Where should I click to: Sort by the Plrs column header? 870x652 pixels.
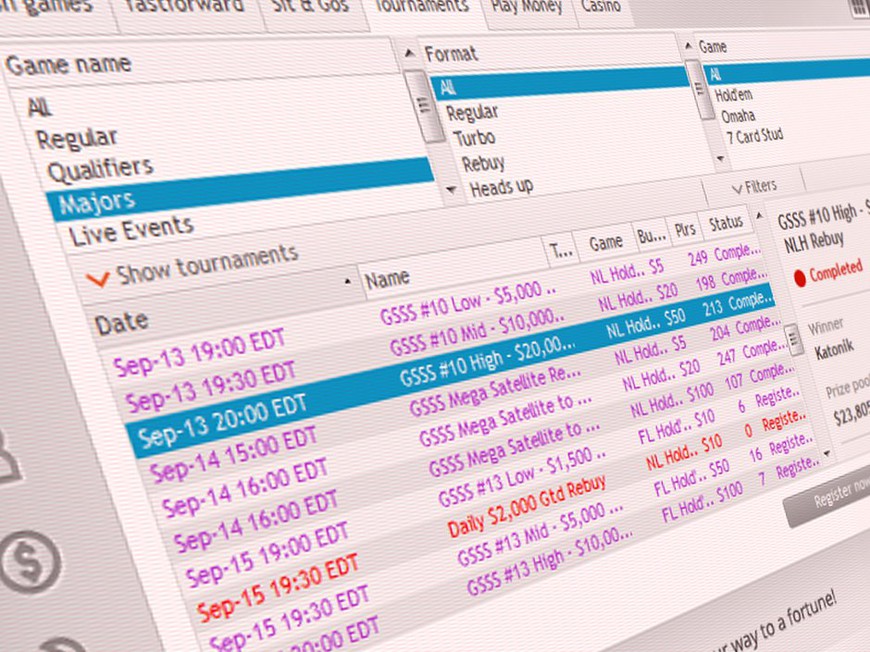click(685, 229)
